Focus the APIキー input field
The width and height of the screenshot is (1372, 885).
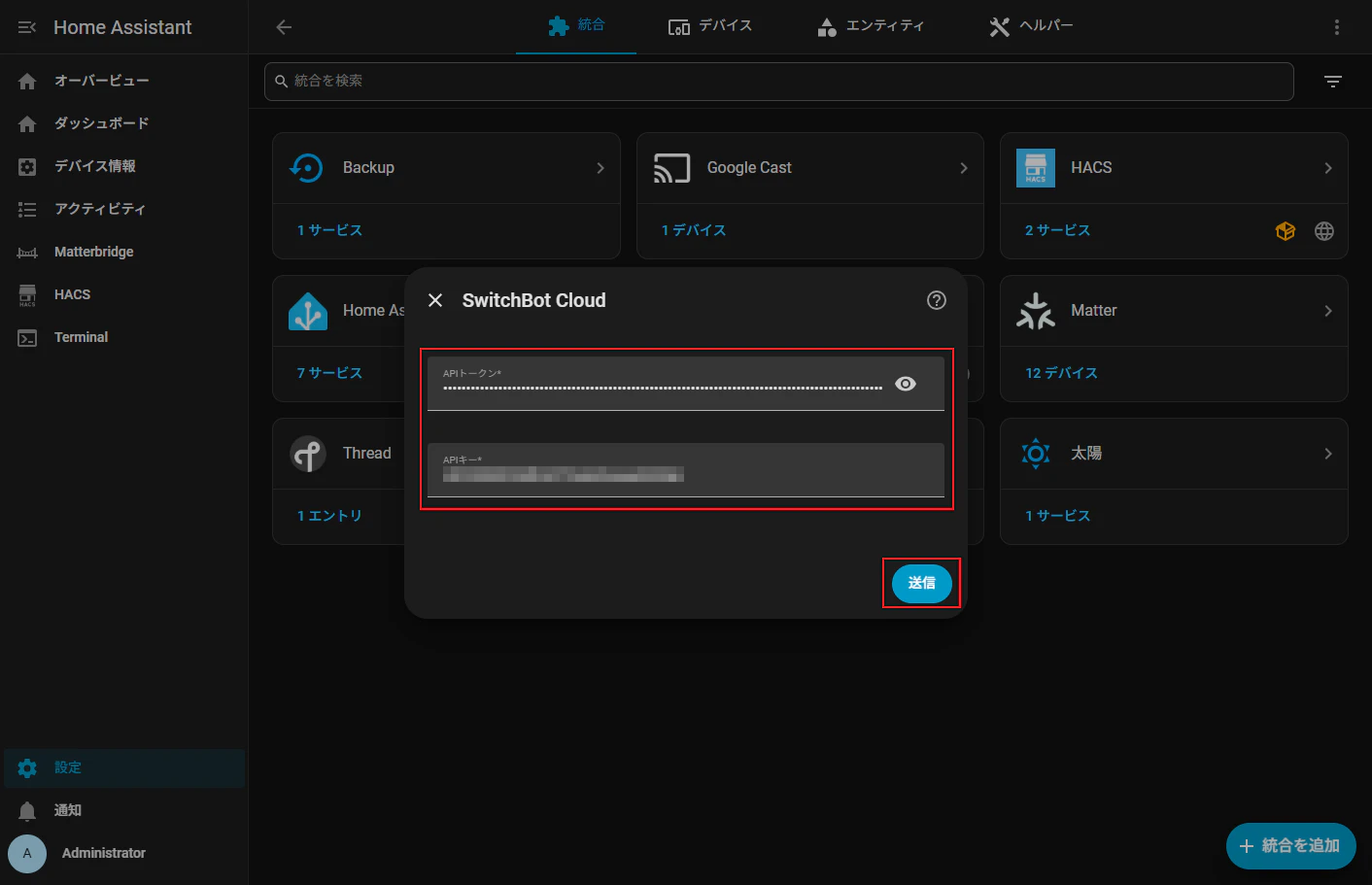tap(686, 470)
